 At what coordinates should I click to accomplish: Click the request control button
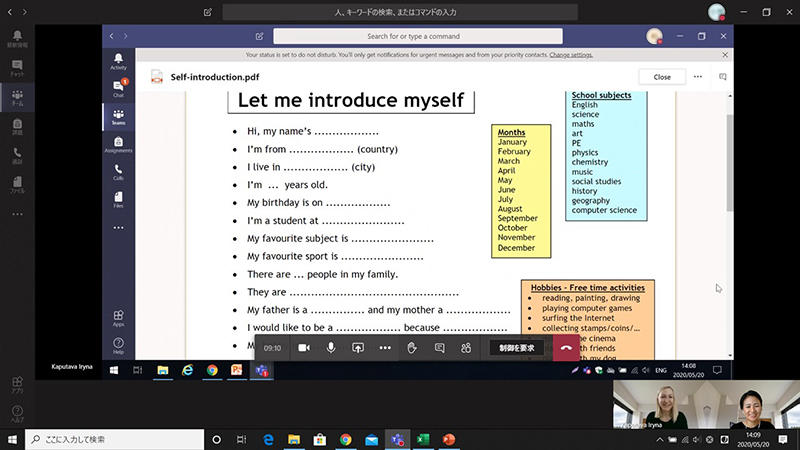point(517,348)
